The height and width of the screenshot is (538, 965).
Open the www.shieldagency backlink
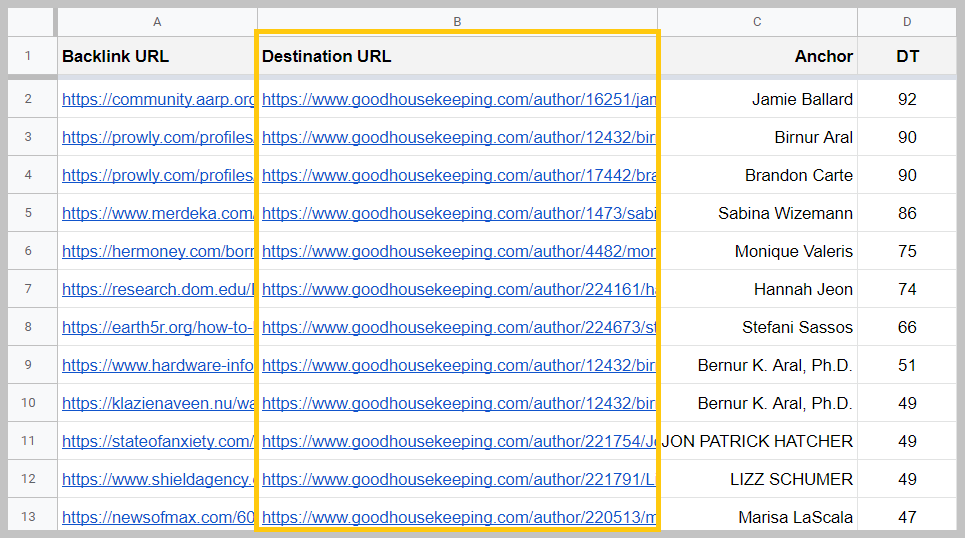(x=158, y=479)
